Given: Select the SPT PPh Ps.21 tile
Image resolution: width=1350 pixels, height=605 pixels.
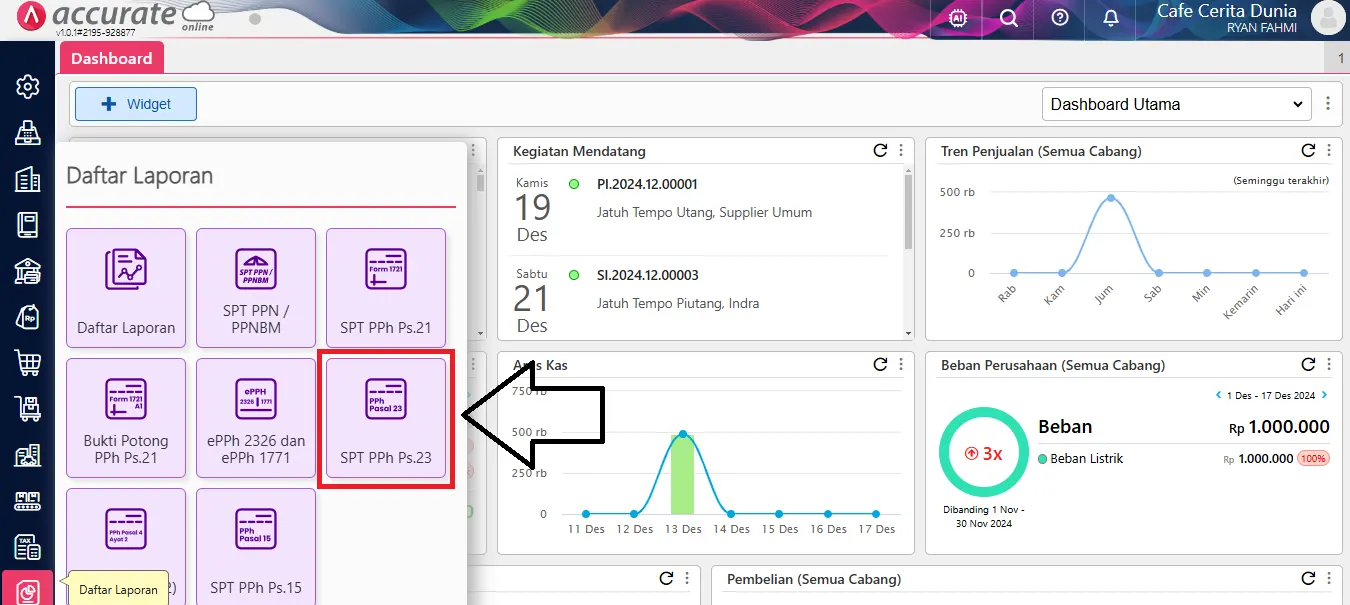Looking at the screenshot, I should (x=386, y=288).
